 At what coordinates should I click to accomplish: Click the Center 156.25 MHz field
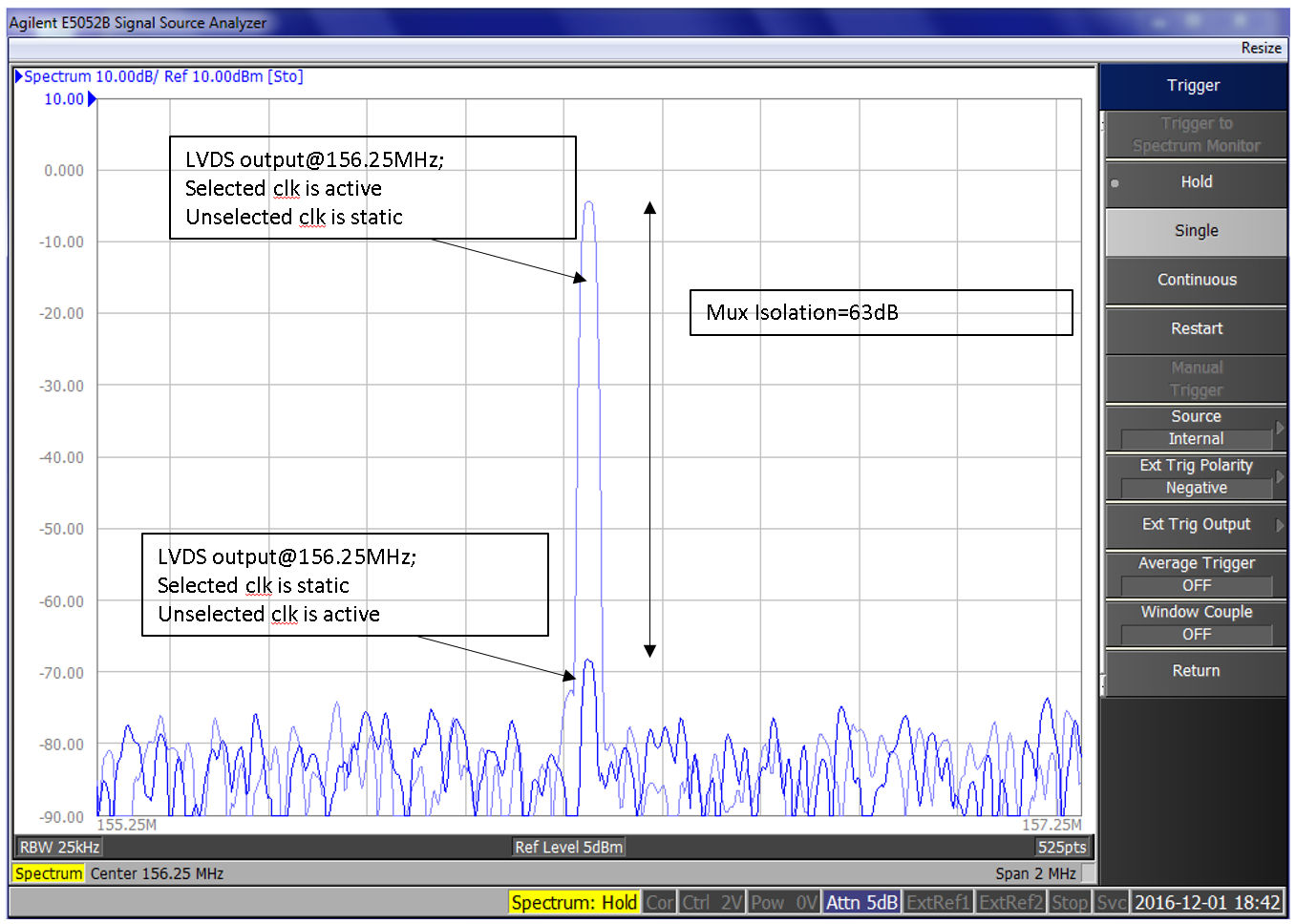[157, 873]
